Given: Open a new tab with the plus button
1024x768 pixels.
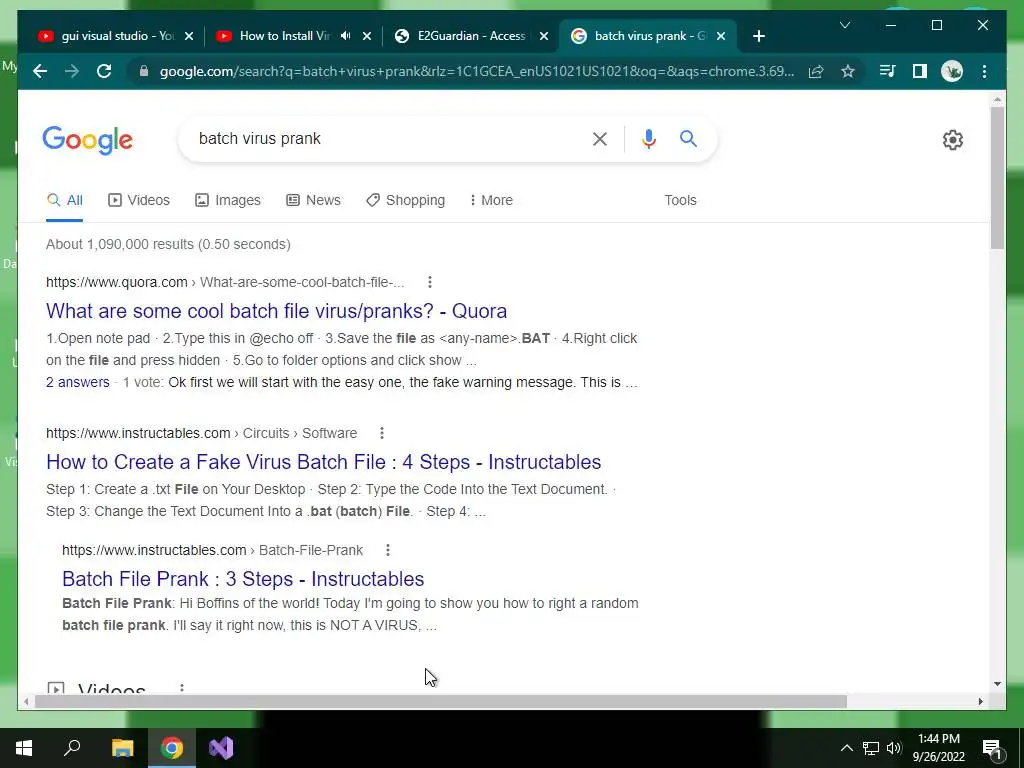Looking at the screenshot, I should [x=758, y=36].
